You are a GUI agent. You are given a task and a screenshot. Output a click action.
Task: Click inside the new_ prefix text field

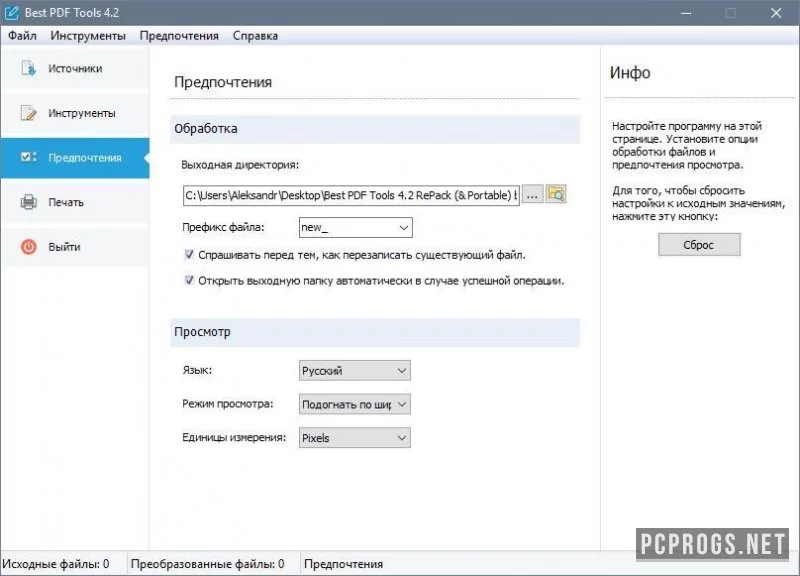[x=348, y=228]
